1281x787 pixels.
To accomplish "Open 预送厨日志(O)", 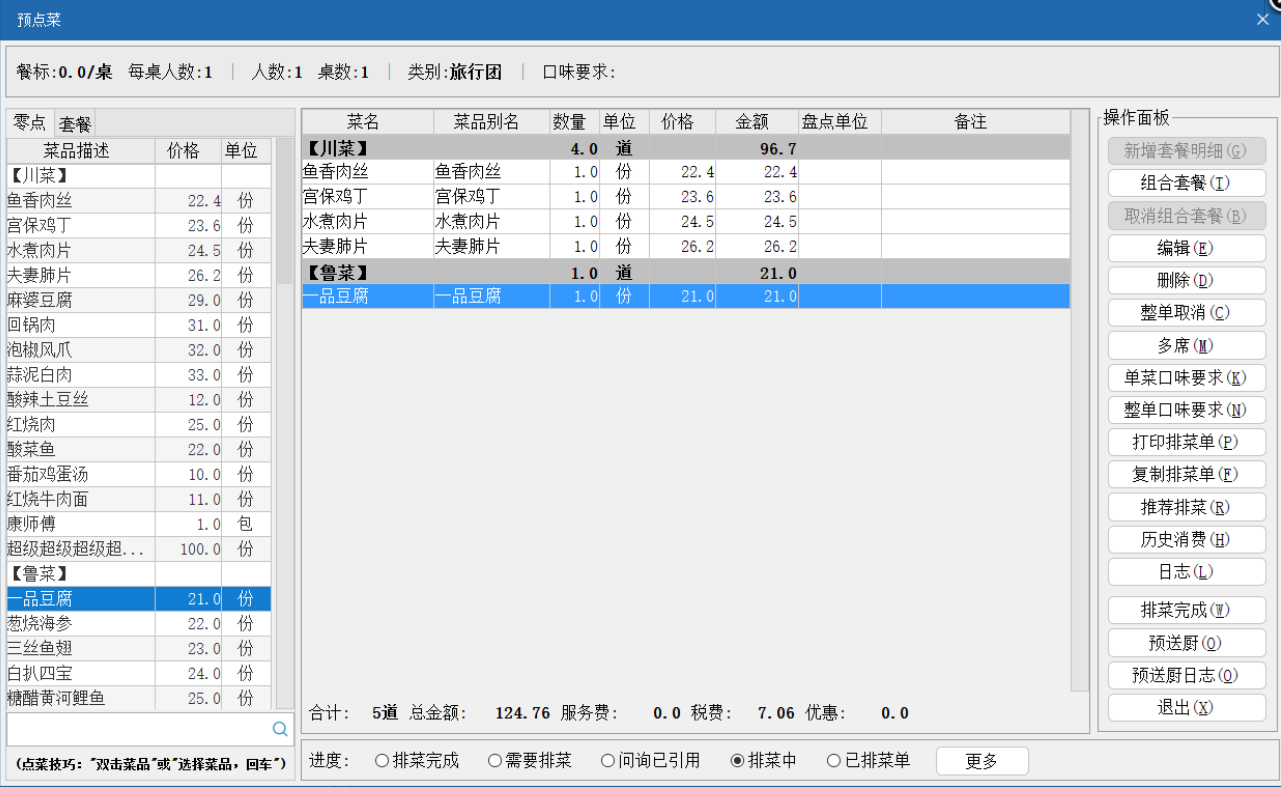I will point(1186,675).
